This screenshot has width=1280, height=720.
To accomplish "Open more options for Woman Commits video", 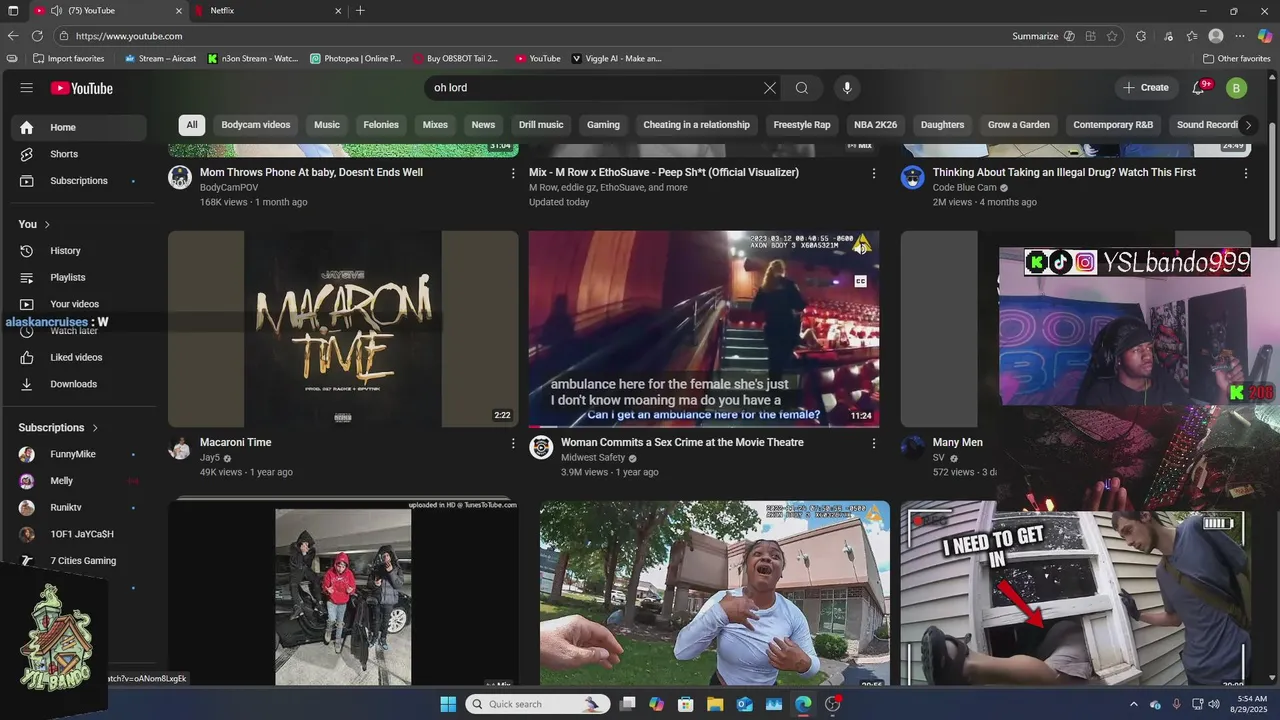I will (x=873, y=443).
